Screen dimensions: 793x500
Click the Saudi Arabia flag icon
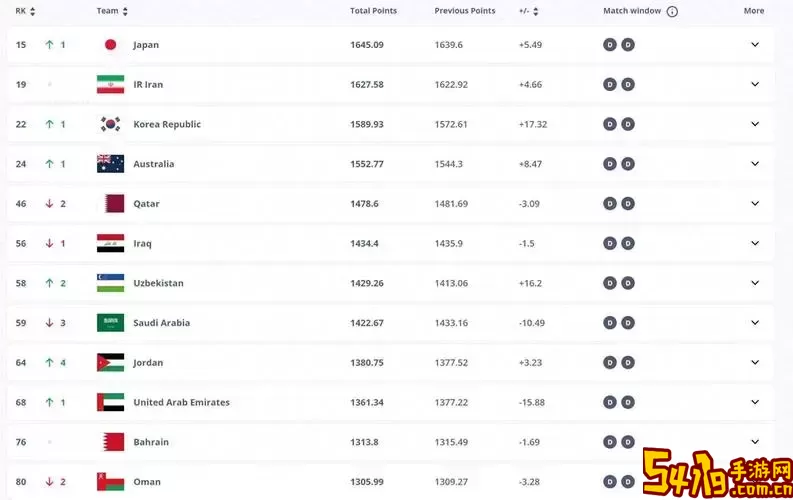[x=110, y=323]
